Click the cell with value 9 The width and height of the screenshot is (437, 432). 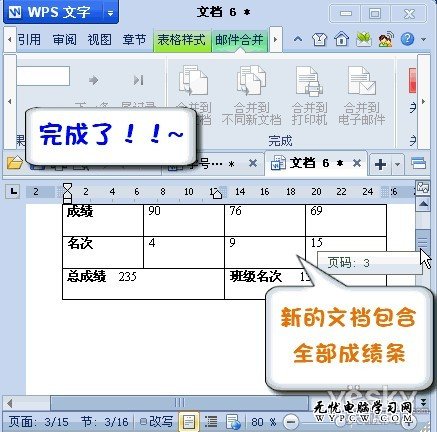[265, 252]
